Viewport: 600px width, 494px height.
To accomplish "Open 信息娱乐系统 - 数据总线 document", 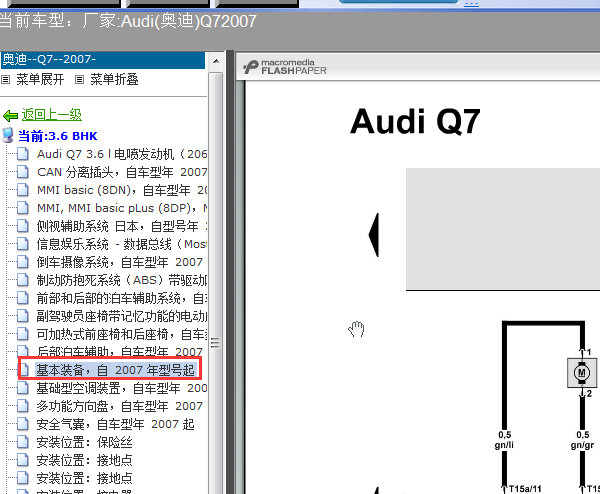I will pyautogui.click(x=122, y=244).
